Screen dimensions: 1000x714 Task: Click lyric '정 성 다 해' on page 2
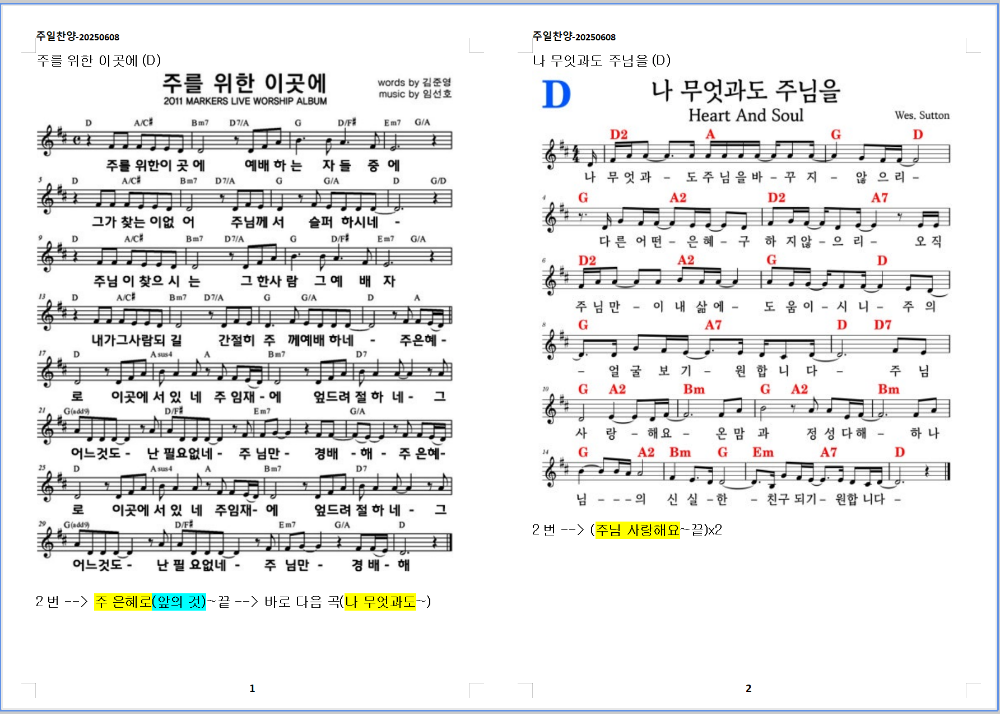click(837, 434)
